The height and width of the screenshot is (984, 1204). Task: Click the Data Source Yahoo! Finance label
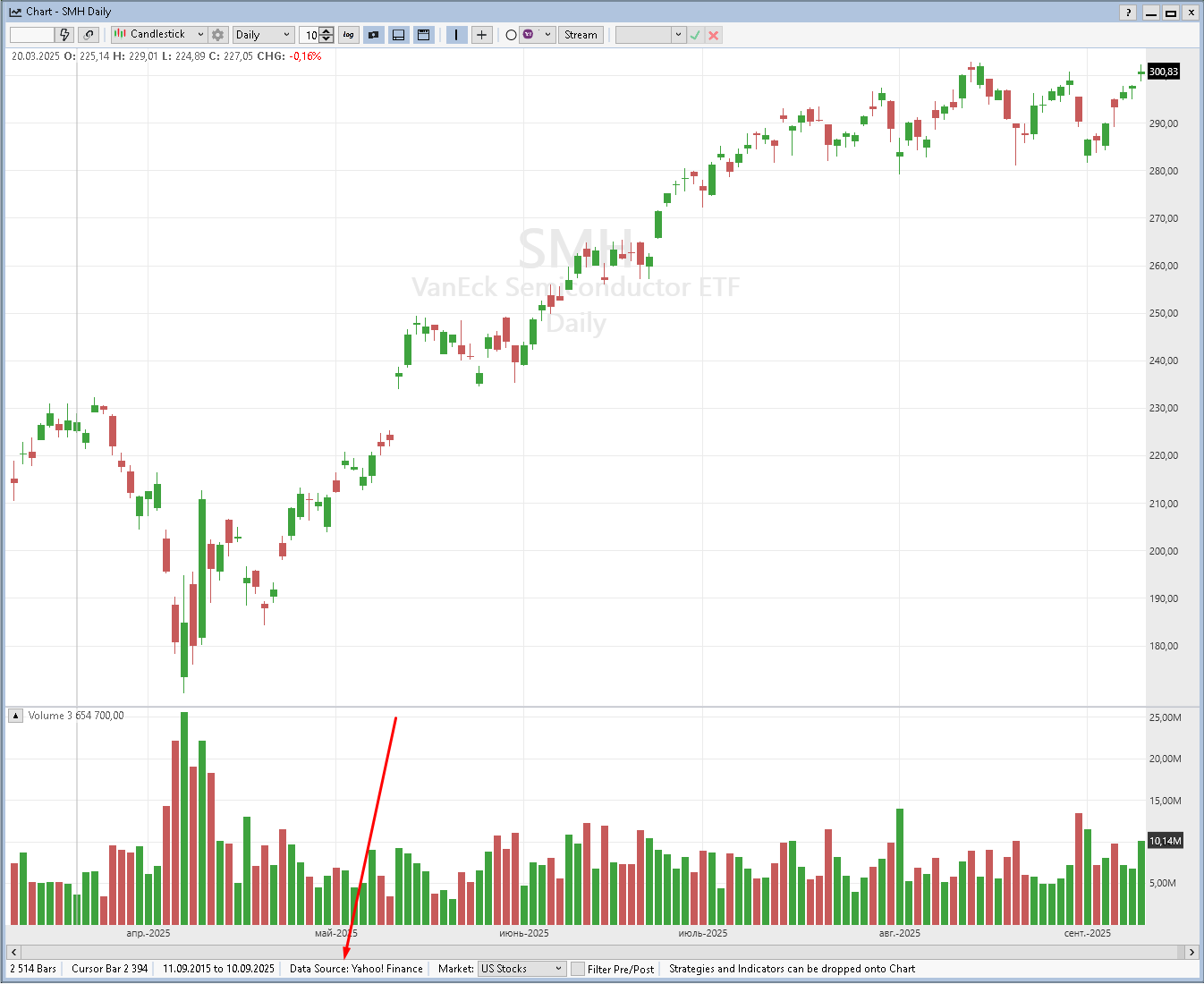coord(356,969)
